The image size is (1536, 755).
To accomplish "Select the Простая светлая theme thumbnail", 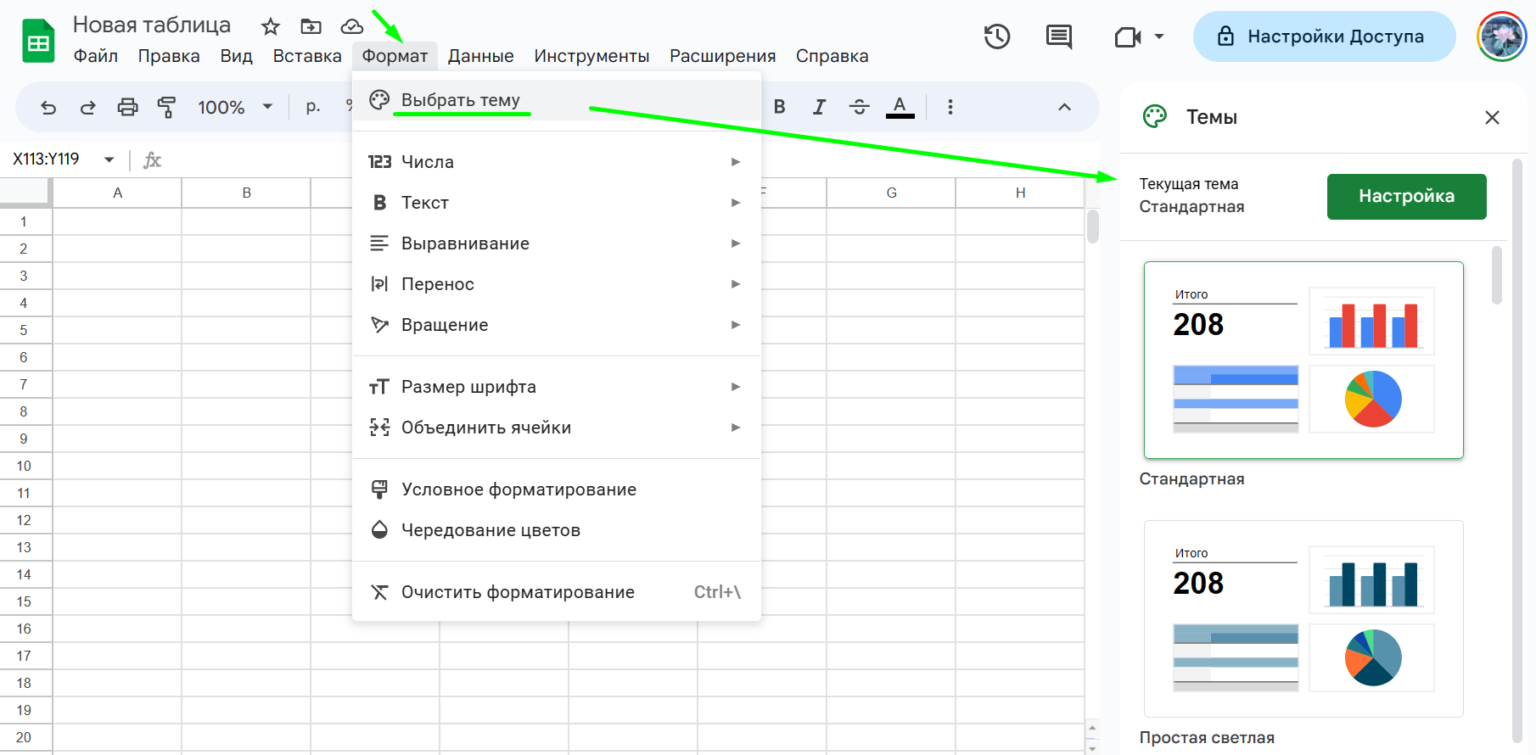I will [1303, 619].
